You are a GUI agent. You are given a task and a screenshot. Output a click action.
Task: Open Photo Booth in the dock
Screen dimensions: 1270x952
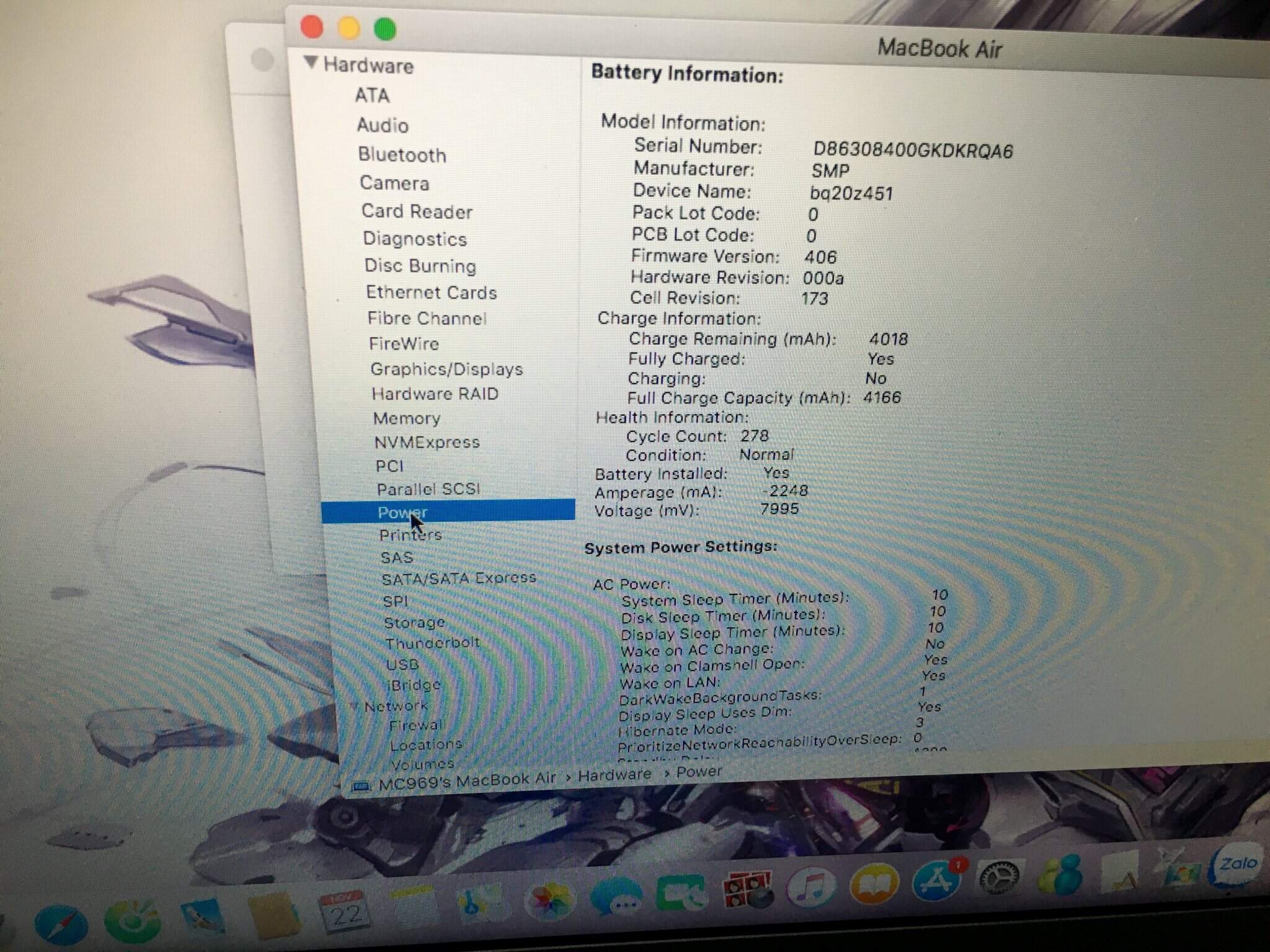point(748,890)
